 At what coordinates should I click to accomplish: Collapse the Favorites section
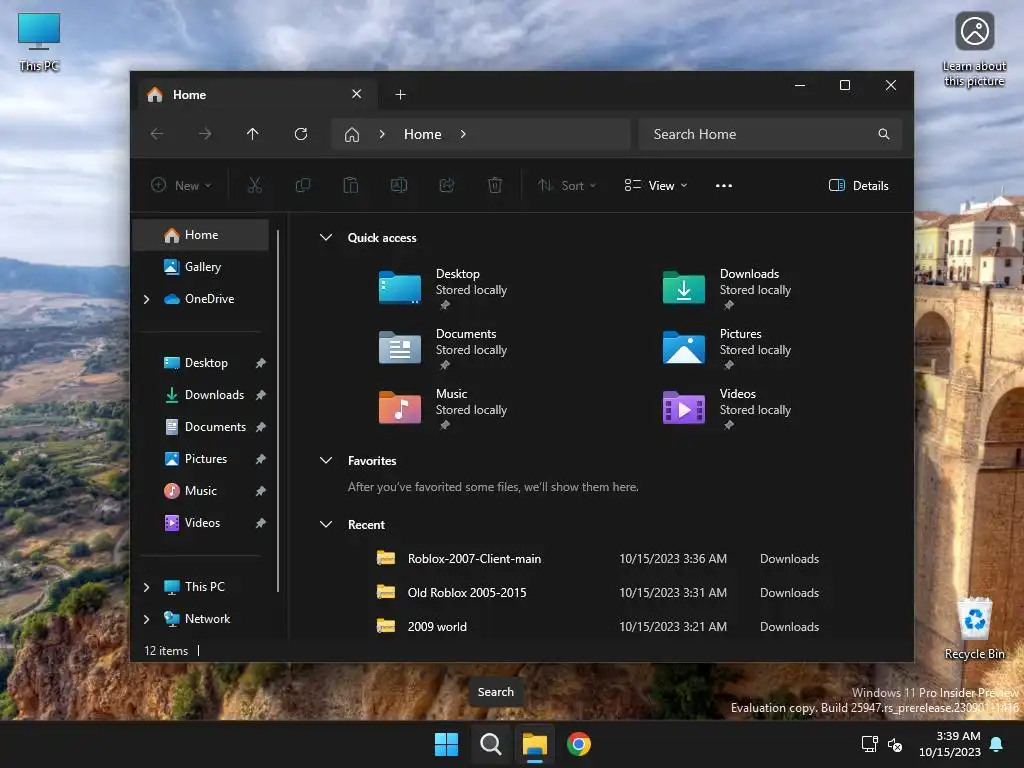pos(326,460)
